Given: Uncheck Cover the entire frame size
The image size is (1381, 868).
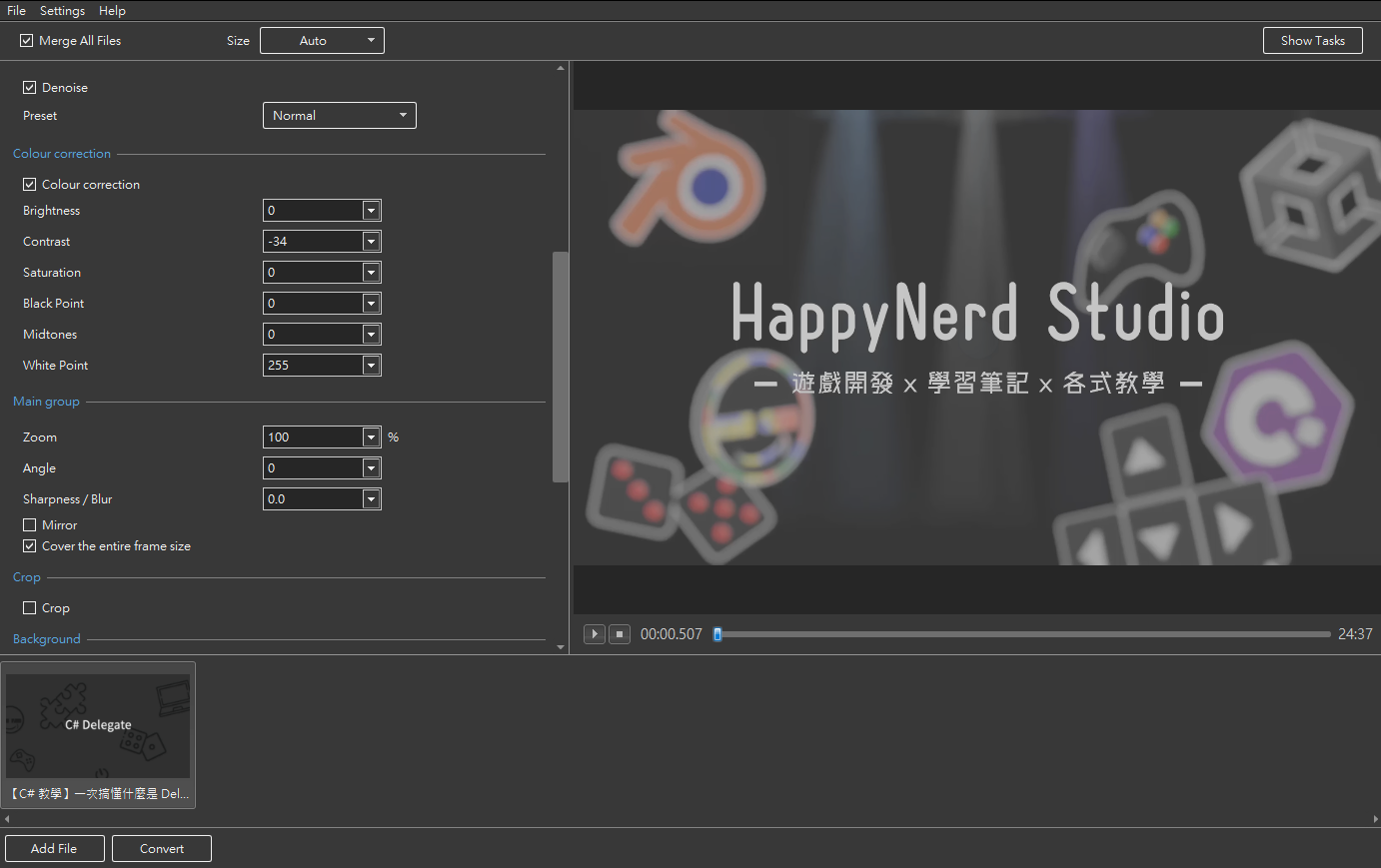Looking at the screenshot, I should pyautogui.click(x=30, y=546).
